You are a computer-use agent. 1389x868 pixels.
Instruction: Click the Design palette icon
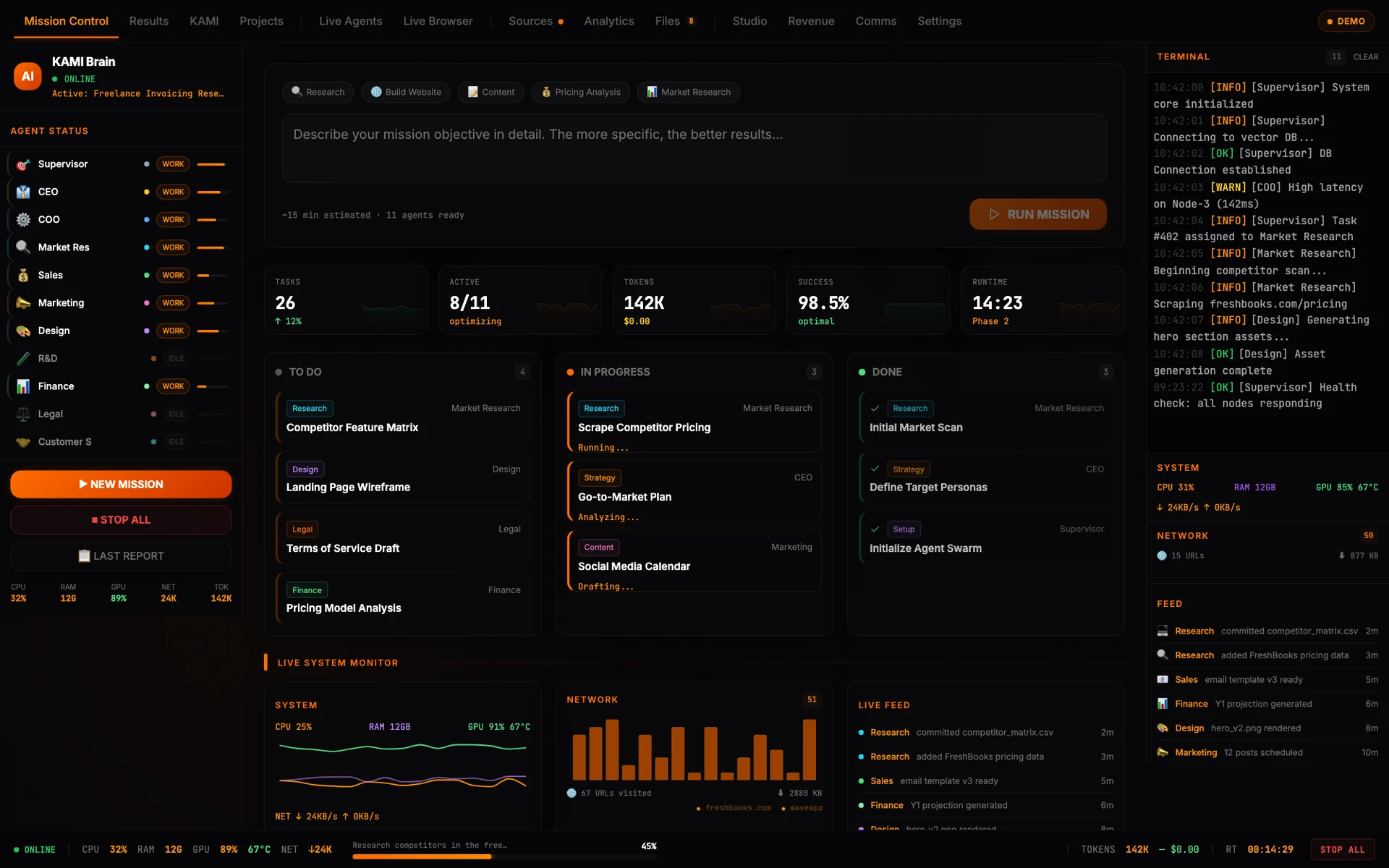coord(23,331)
